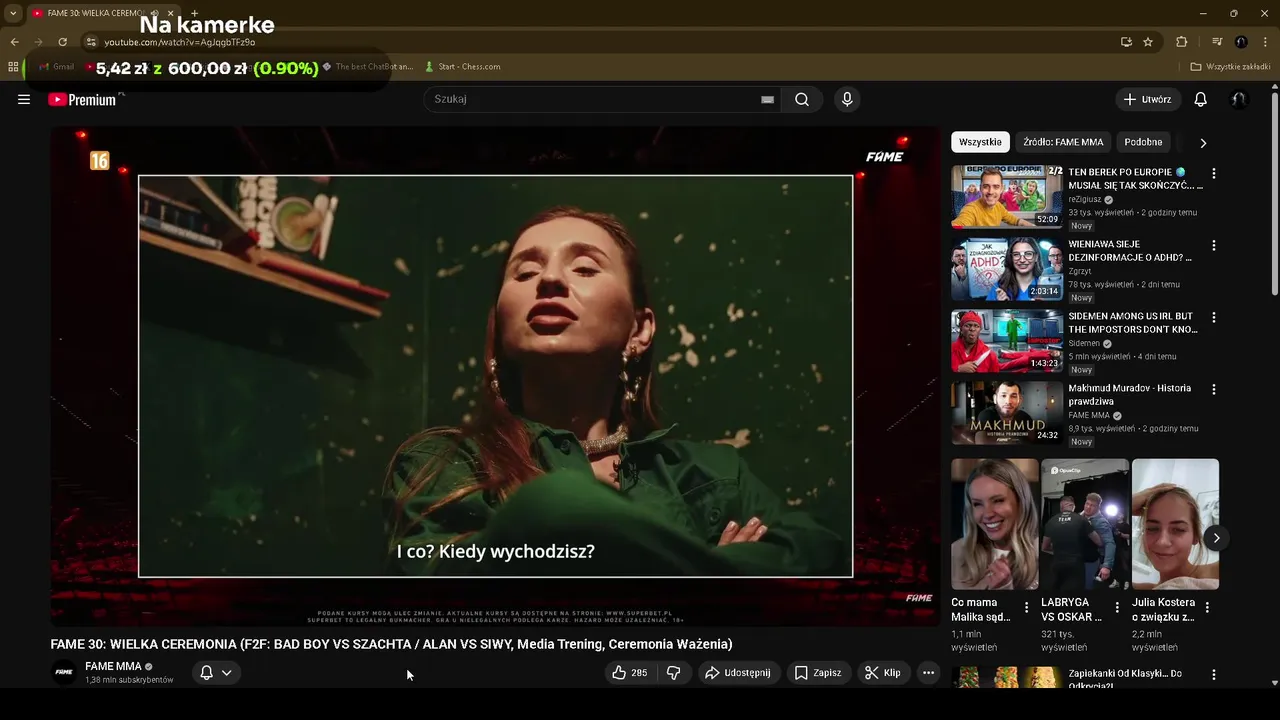This screenshot has width=1280, height=720.
Task: Click Udostępnij share button
Action: 738,673
